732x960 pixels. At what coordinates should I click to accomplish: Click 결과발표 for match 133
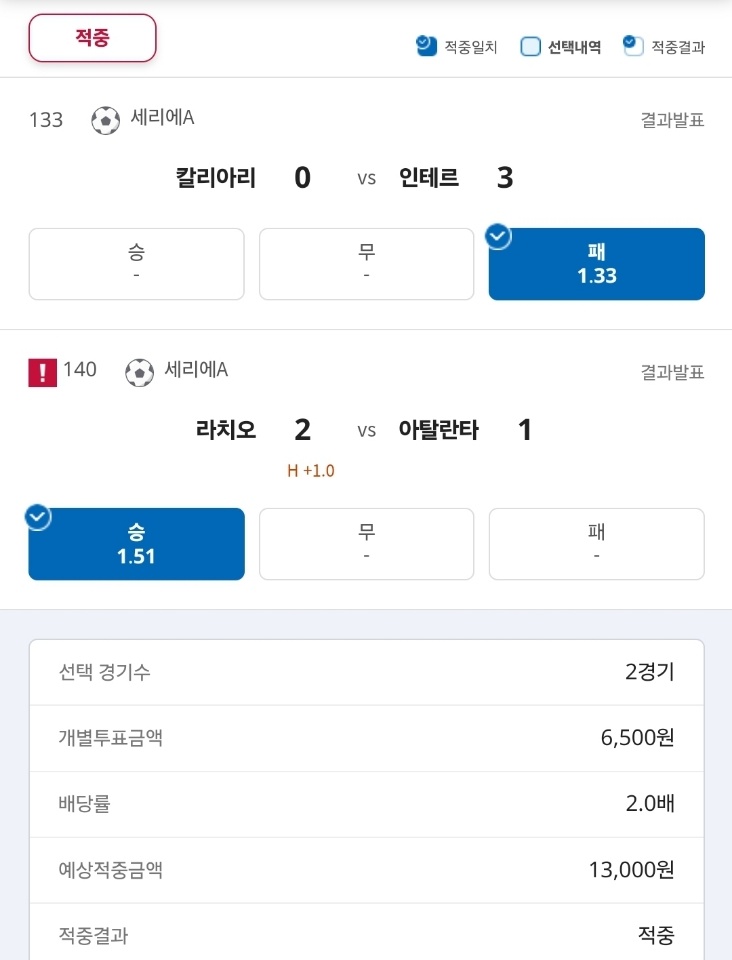pyautogui.click(x=672, y=120)
